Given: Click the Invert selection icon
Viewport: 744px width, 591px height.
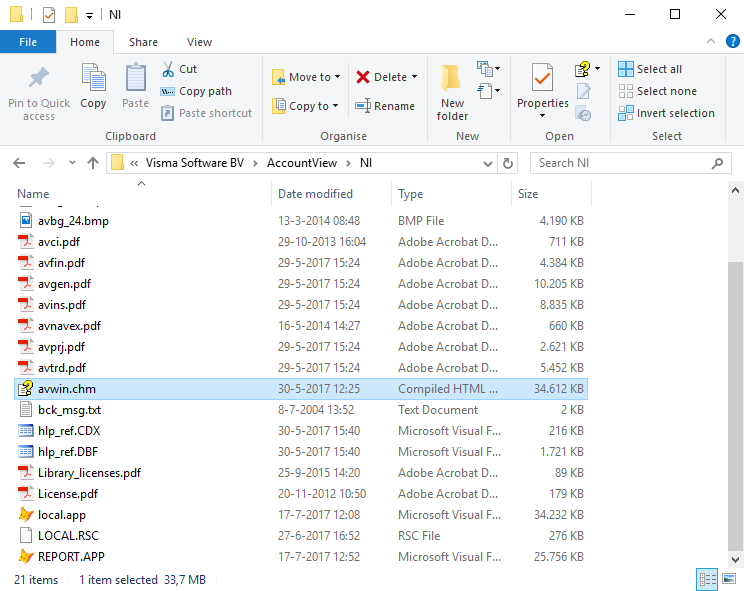Looking at the screenshot, I should [x=626, y=113].
